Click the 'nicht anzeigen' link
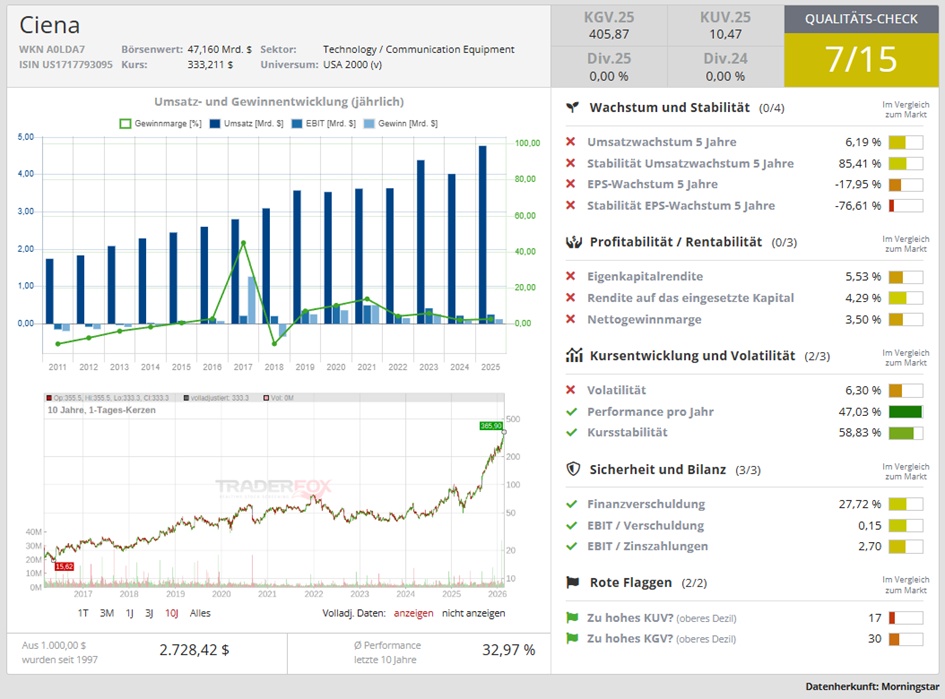 [x=473, y=613]
